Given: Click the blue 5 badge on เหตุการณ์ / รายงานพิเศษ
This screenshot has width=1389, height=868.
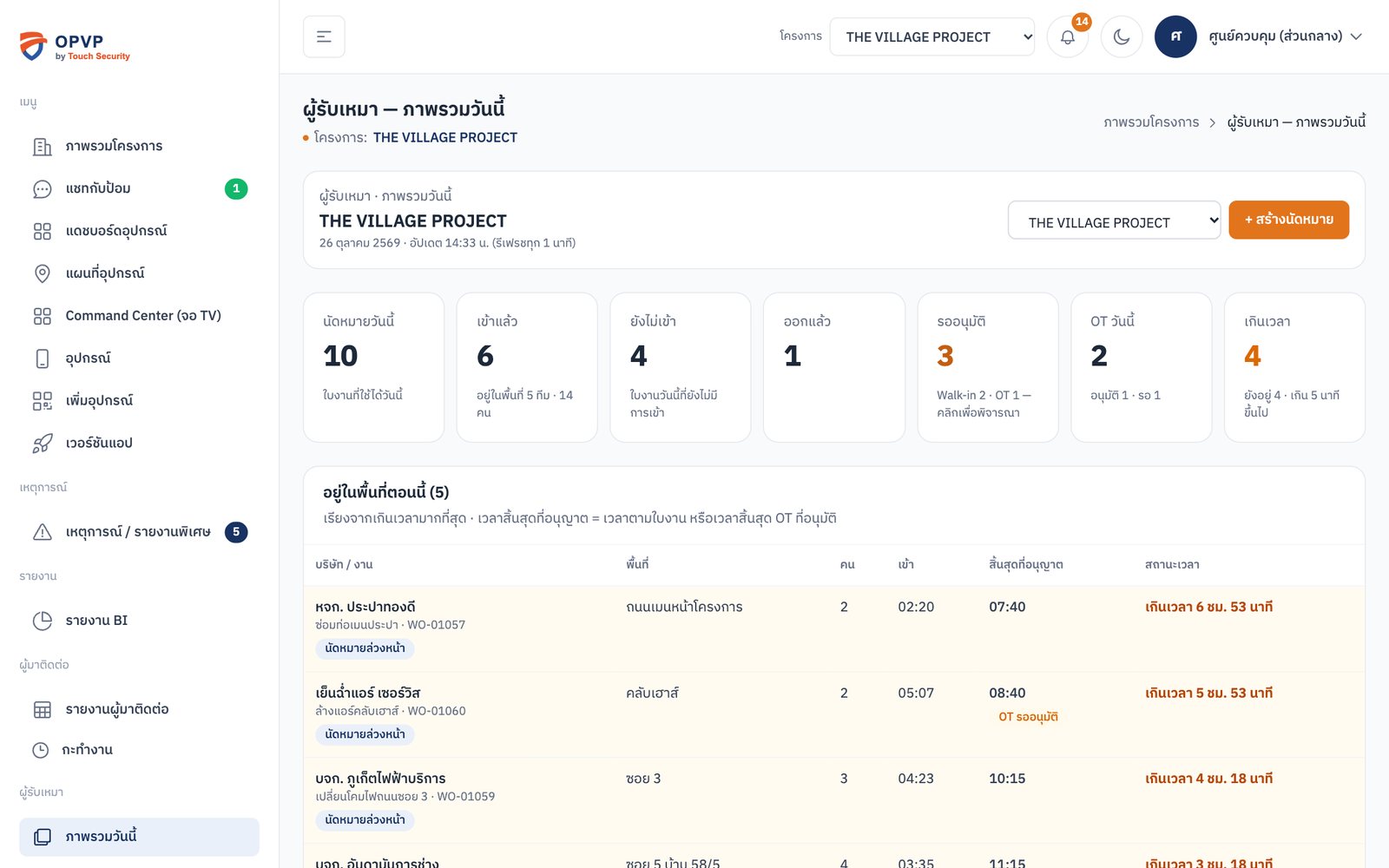Looking at the screenshot, I should click(236, 532).
